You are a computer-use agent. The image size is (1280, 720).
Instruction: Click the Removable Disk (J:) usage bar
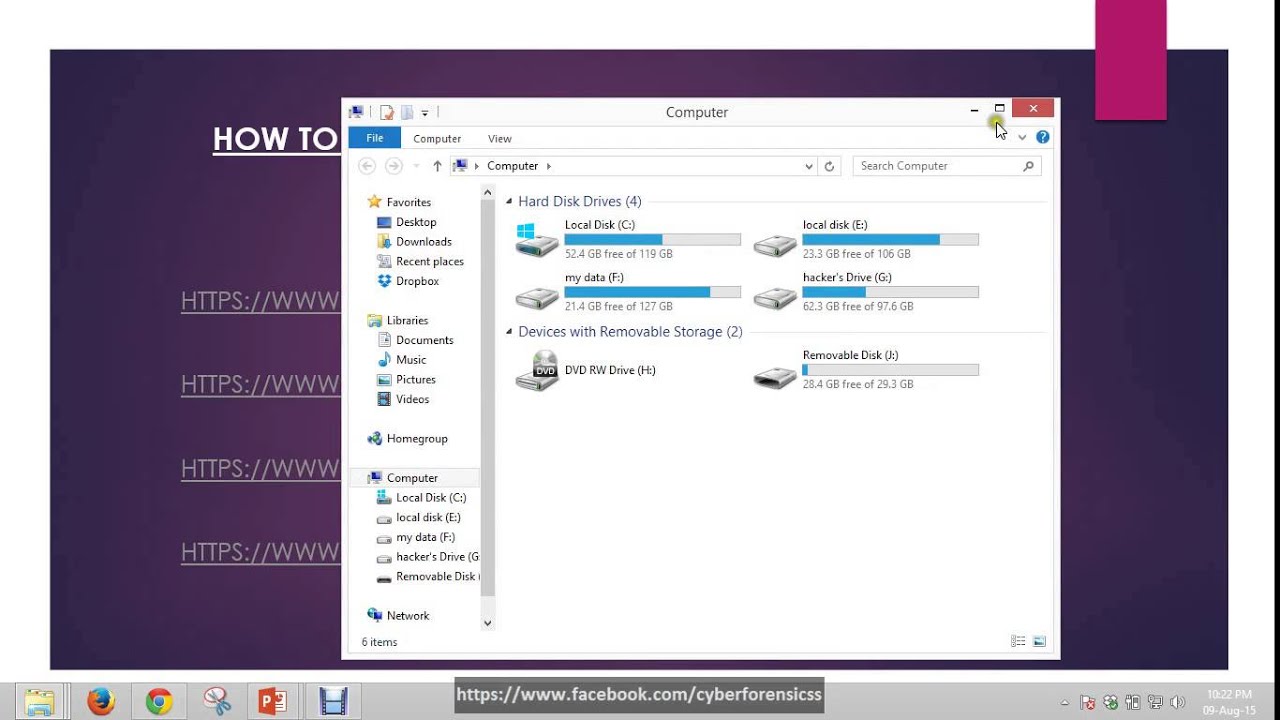tap(891, 370)
